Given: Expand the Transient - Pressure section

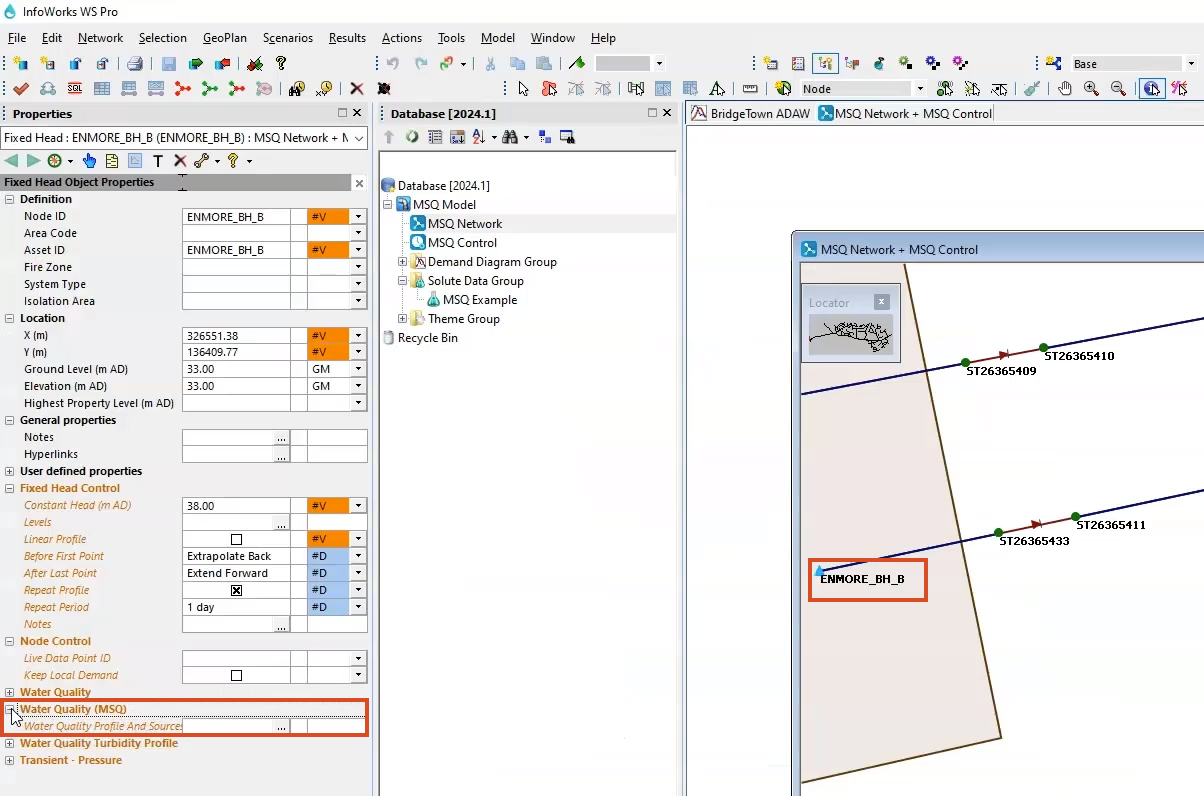Looking at the screenshot, I should click(x=10, y=760).
